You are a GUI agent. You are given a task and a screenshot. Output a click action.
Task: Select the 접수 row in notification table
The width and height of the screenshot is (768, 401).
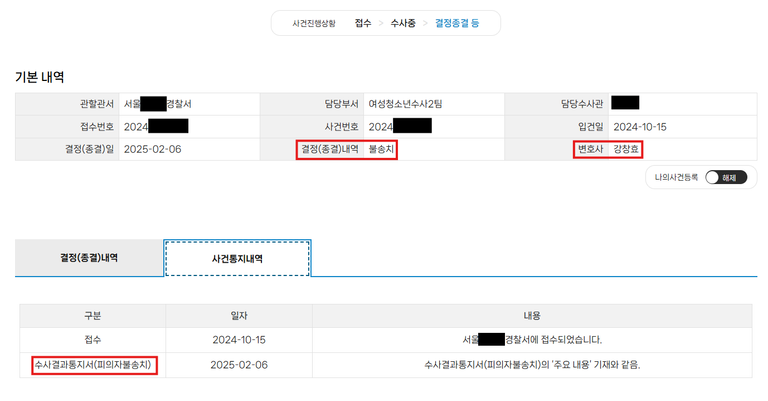coord(92,340)
